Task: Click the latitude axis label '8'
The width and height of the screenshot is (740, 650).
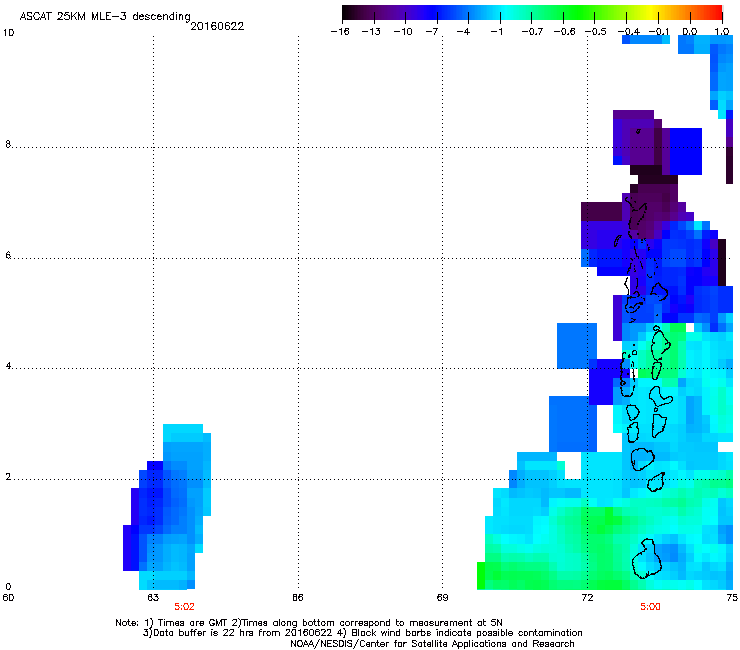Action: [x=8, y=144]
